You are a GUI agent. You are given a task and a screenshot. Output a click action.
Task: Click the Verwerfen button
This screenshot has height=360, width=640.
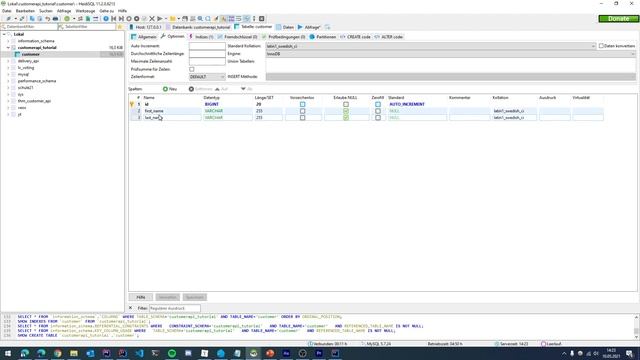[x=167, y=297]
